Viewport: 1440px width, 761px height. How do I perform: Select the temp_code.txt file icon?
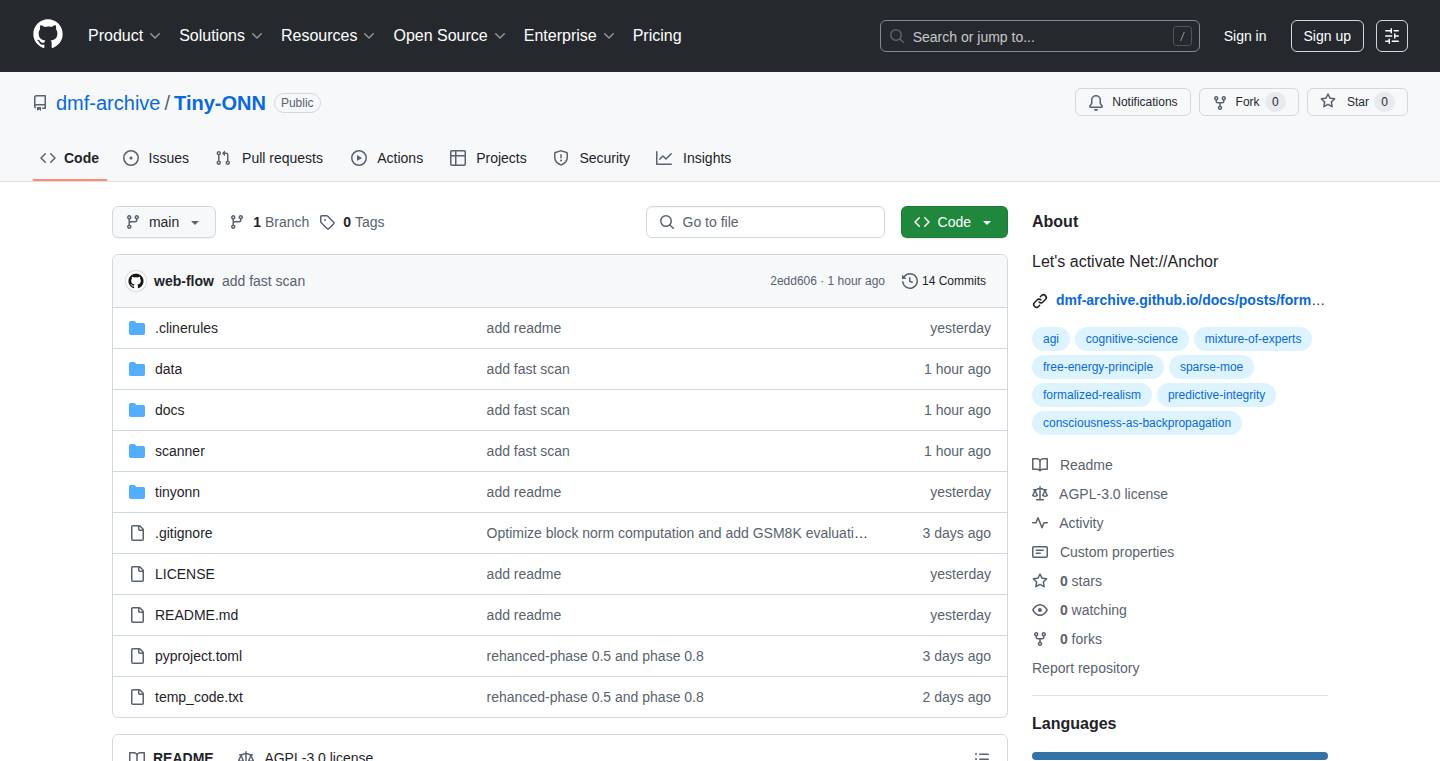(137, 697)
